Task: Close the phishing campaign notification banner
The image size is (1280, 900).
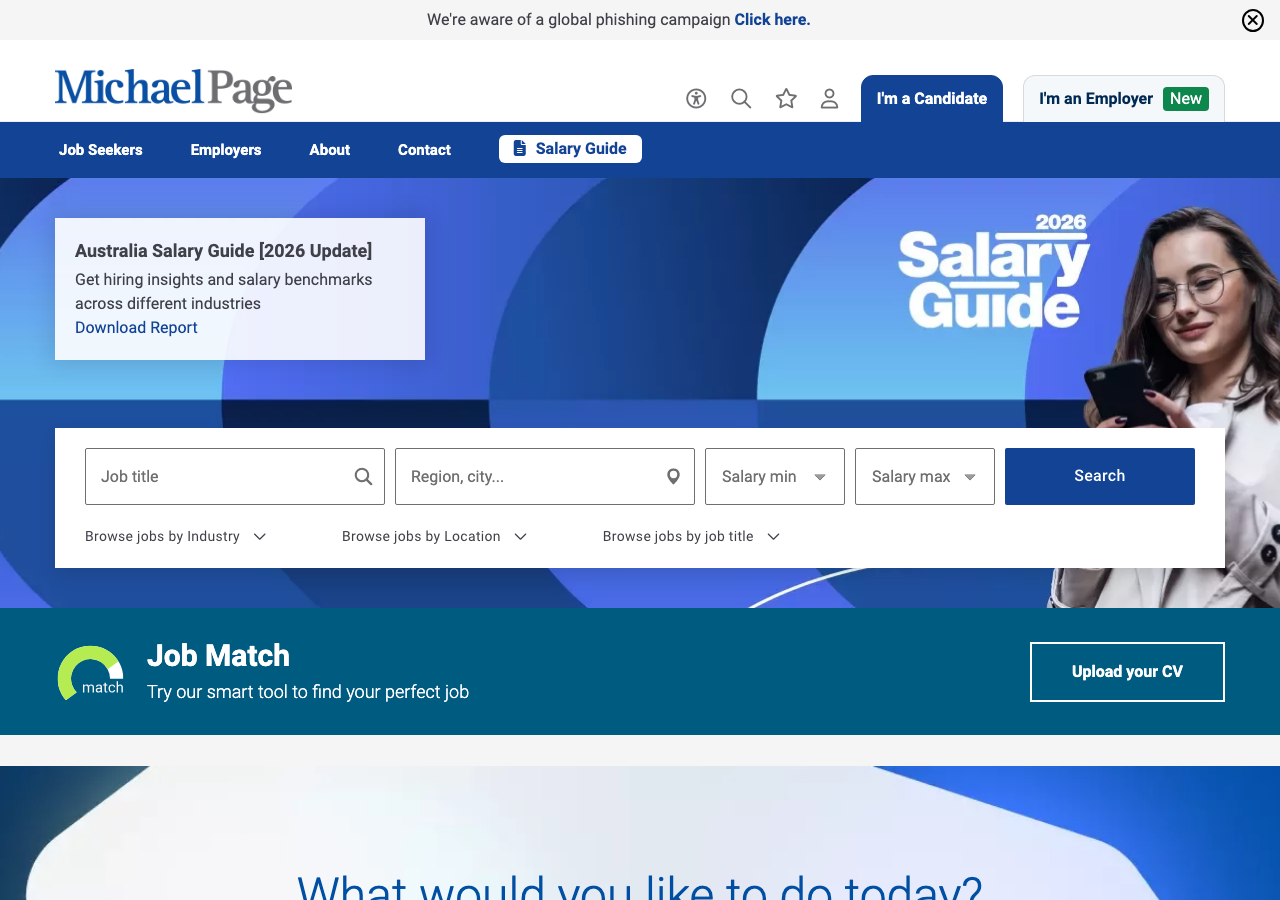Action: tap(1253, 20)
